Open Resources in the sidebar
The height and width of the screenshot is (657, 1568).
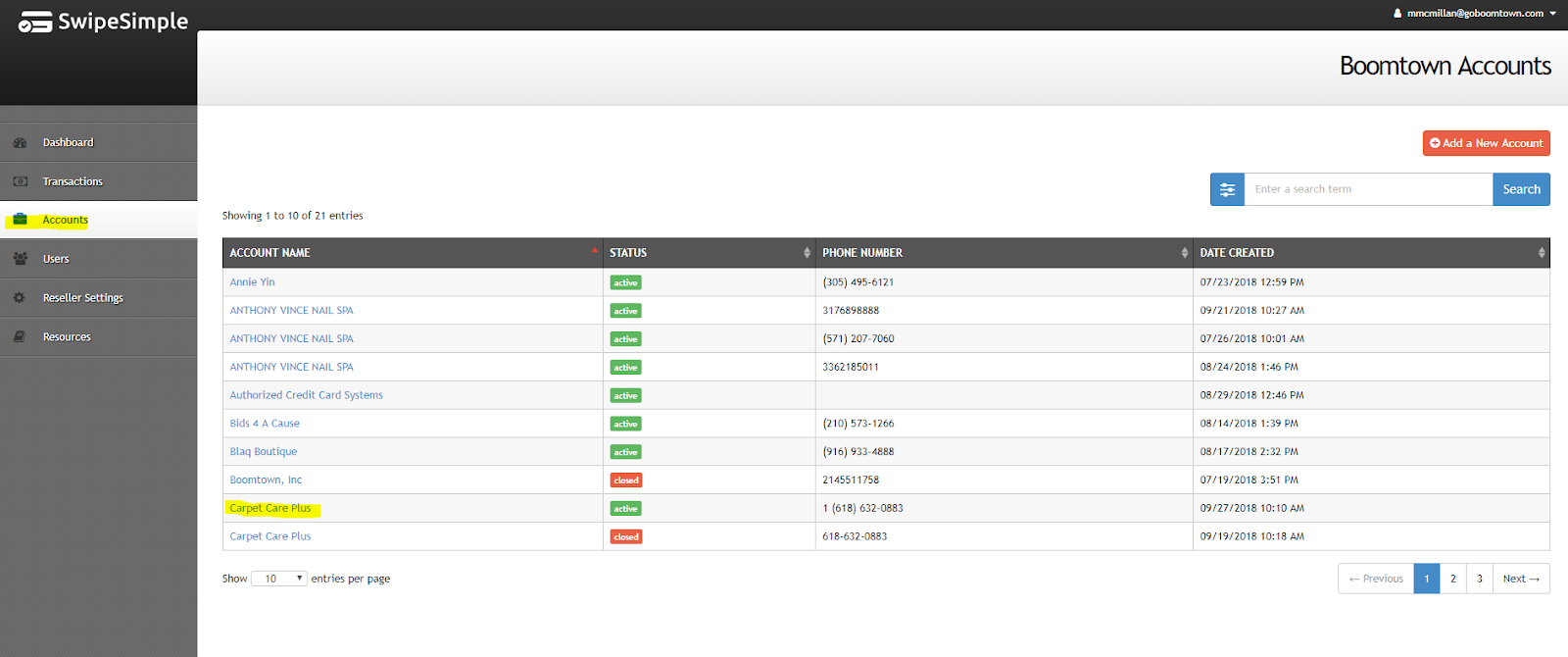98,336
